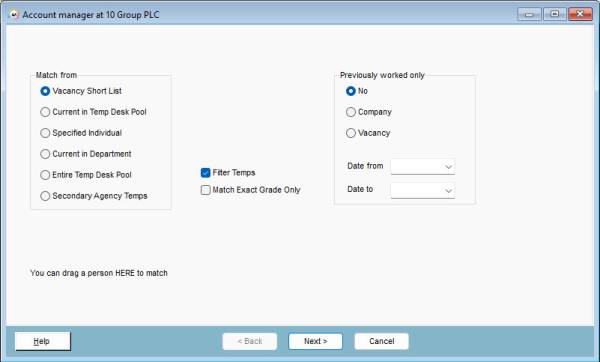
Task: Cancel the matching wizard
Action: coord(382,341)
